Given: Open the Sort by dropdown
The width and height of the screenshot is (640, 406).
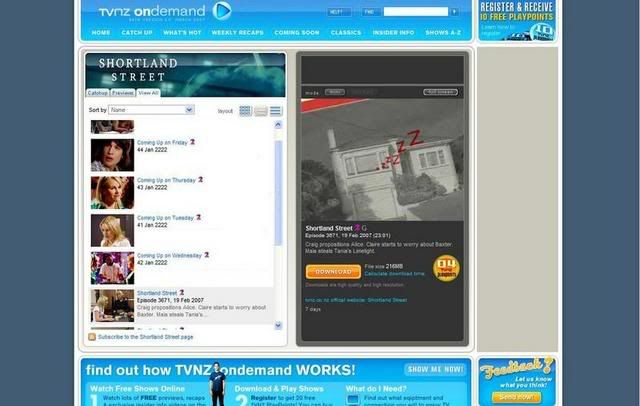Looking at the screenshot, I should coord(151,110).
